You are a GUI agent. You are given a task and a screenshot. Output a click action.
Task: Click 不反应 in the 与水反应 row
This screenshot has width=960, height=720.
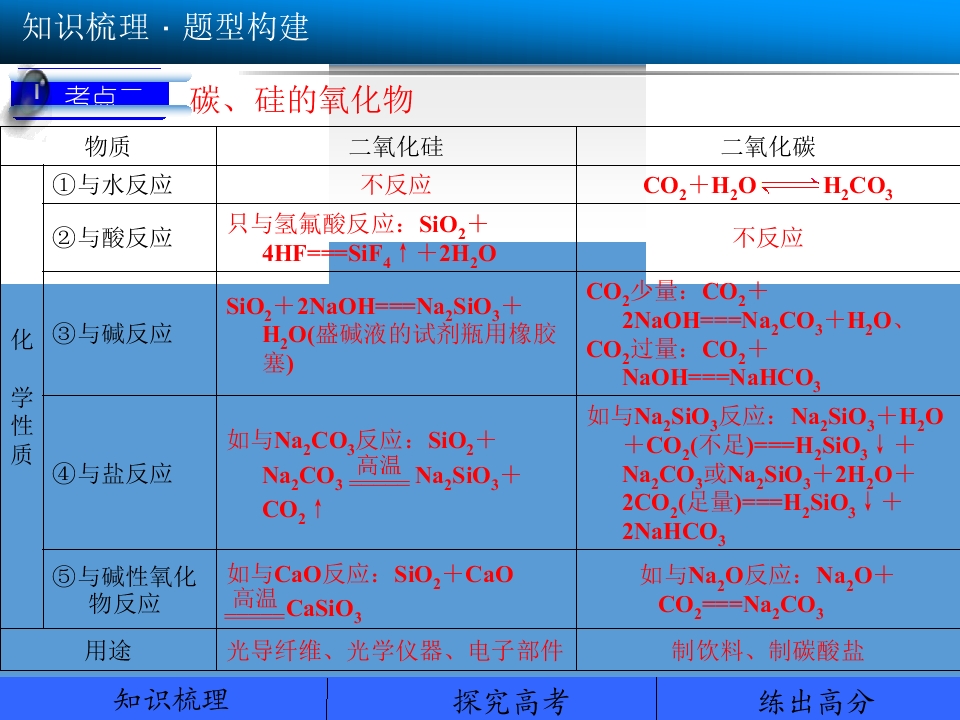click(396, 184)
